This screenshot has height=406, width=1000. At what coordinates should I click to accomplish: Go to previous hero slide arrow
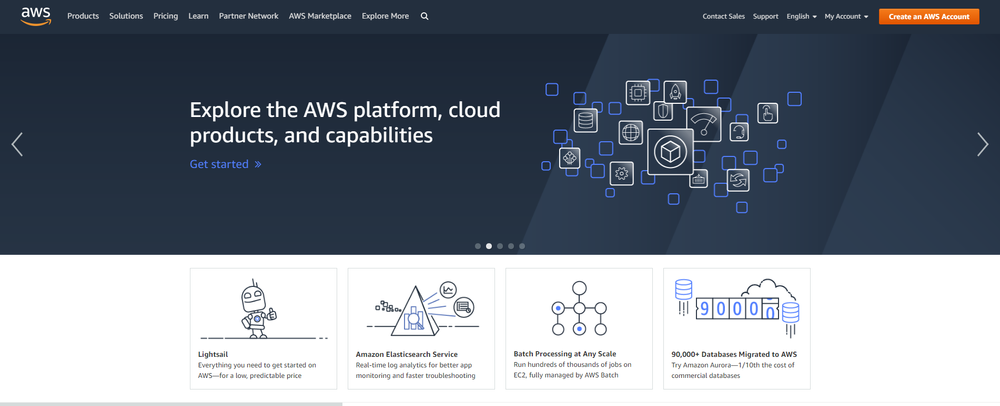[x=17, y=145]
